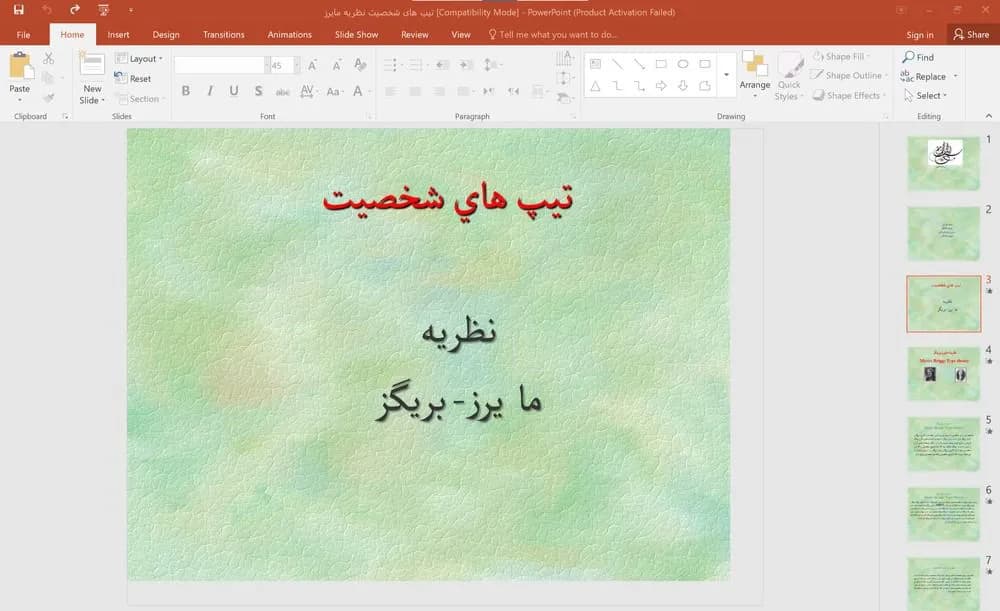Screen dimensions: 1000x611
Task: Align text right
Action: click(439, 91)
